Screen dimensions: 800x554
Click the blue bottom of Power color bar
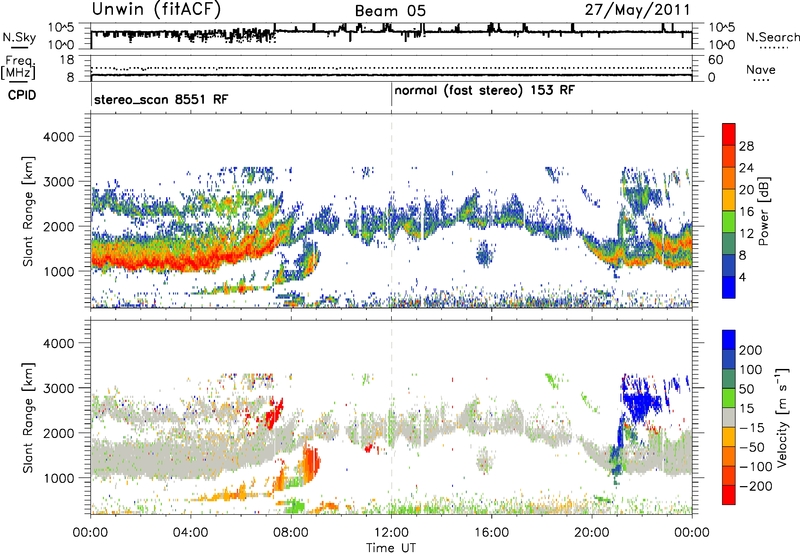tap(729, 287)
